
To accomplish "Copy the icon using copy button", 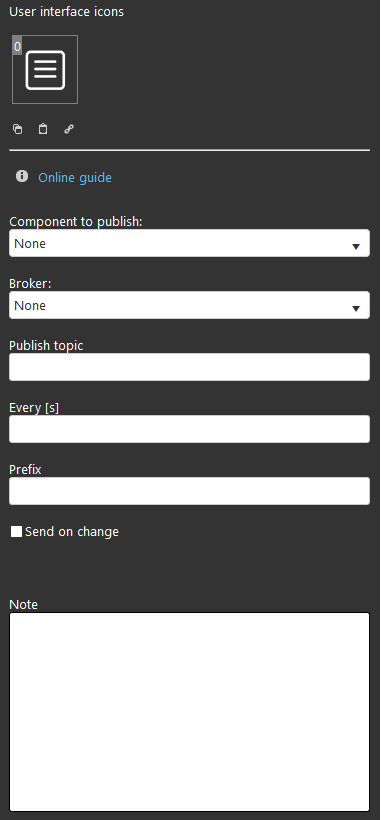I will 17,129.
